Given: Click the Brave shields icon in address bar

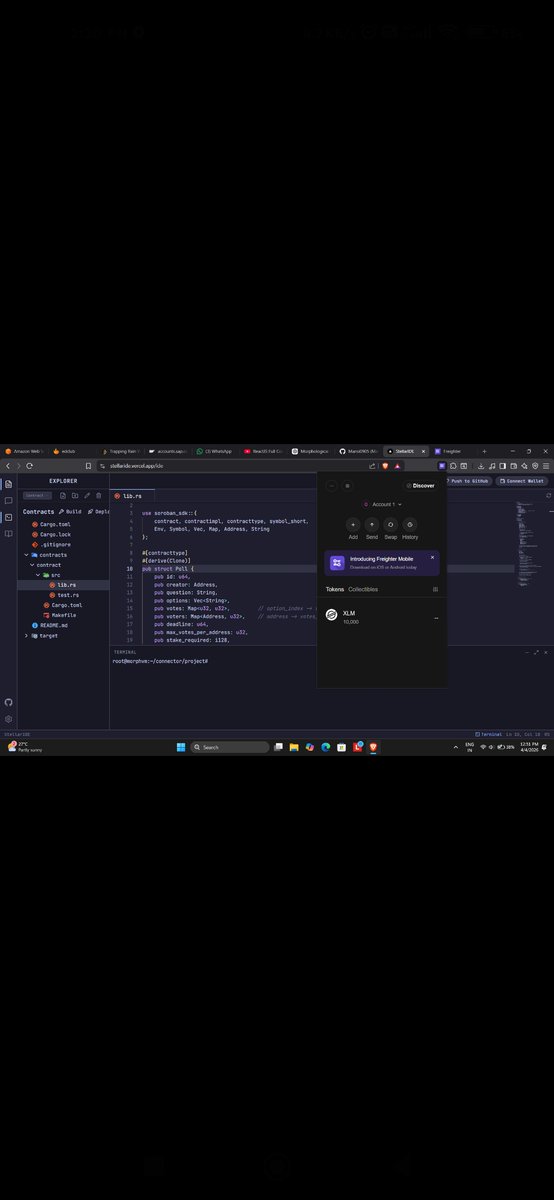Looking at the screenshot, I should pos(385,466).
